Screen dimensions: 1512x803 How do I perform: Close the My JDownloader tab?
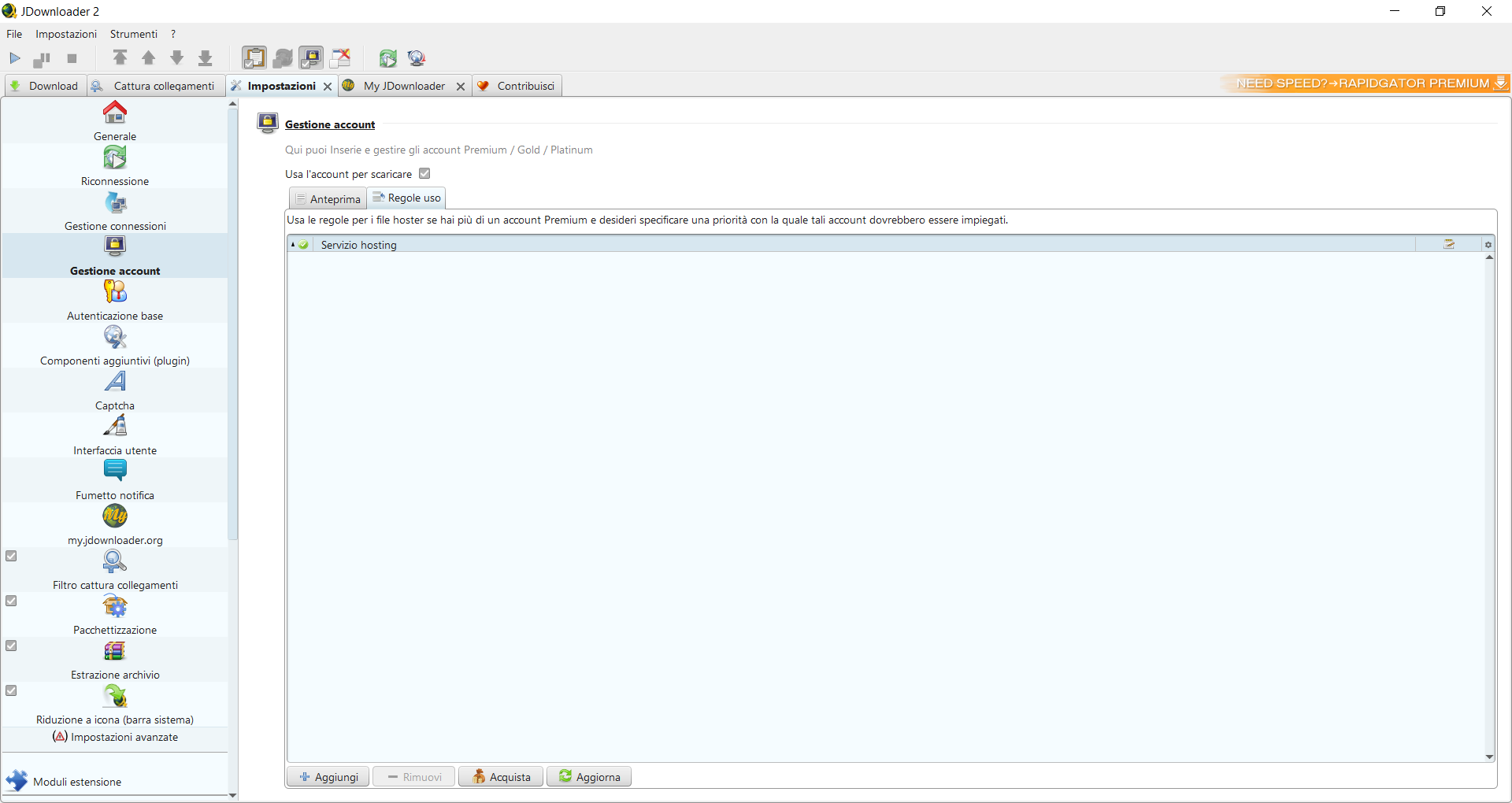461,87
